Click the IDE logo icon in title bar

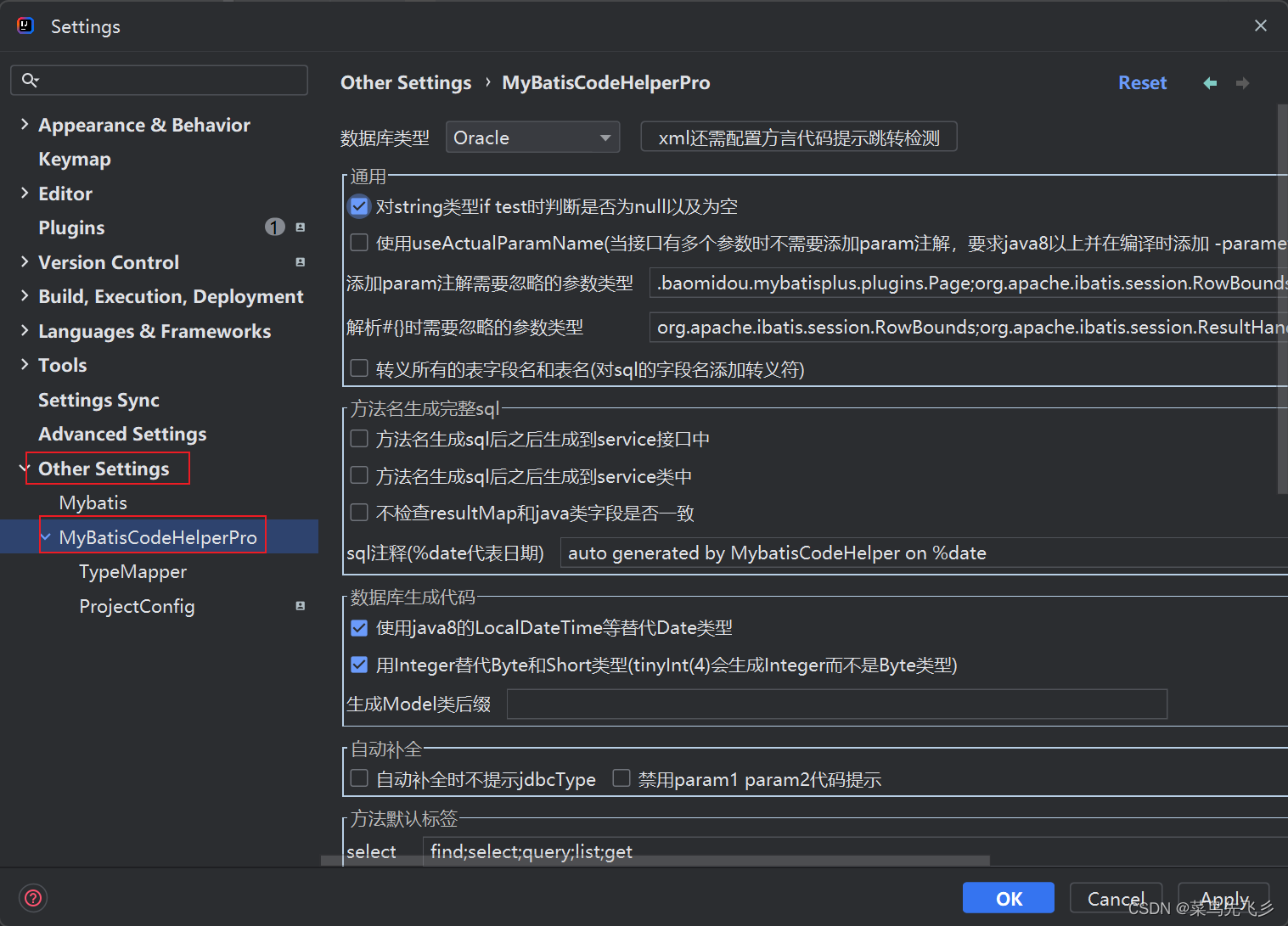tap(25, 25)
